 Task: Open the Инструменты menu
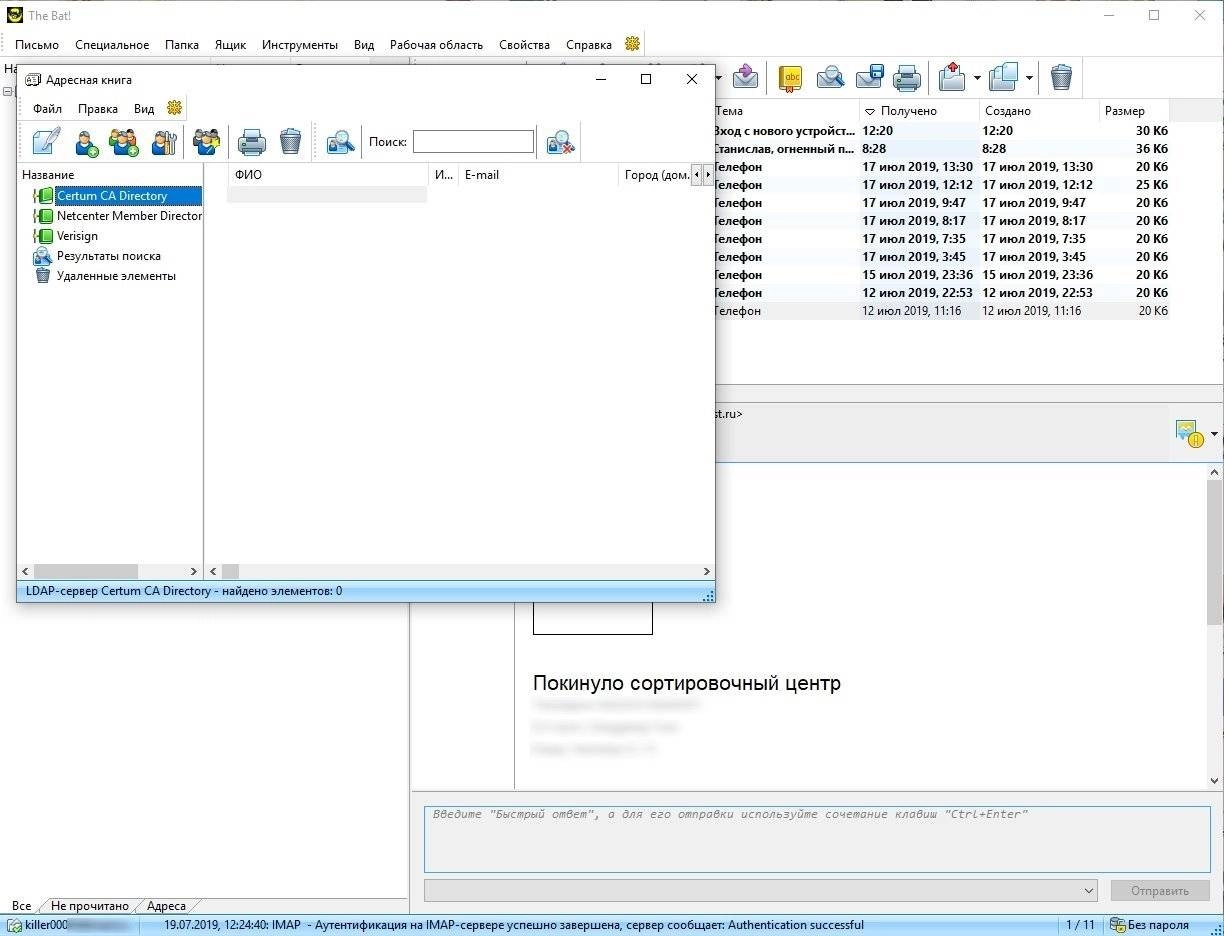300,44
